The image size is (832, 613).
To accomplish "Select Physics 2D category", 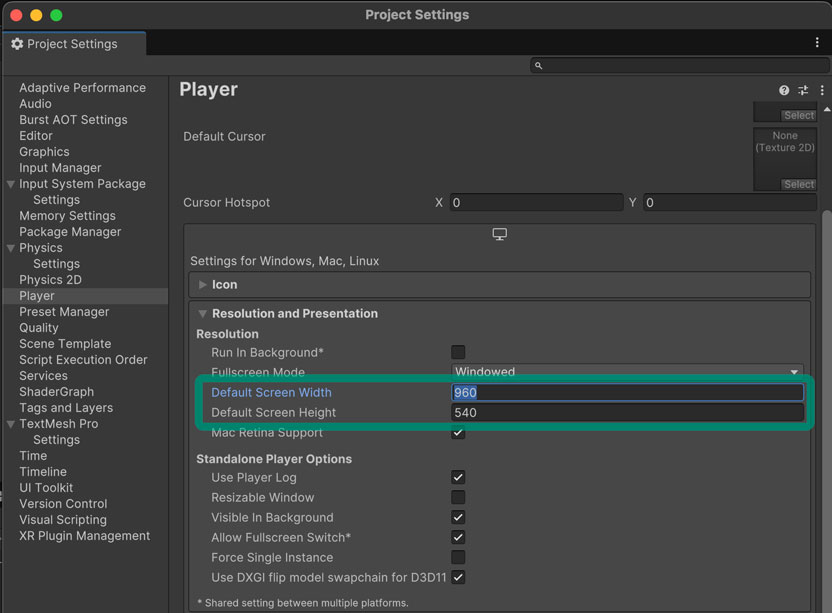I will point(50,280).
